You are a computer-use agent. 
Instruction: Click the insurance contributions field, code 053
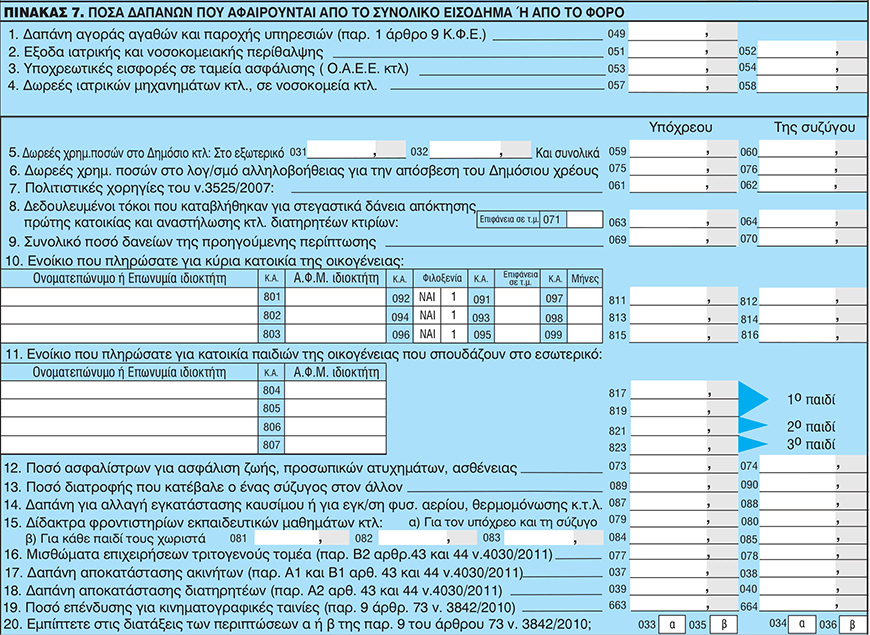pos(684,67)
